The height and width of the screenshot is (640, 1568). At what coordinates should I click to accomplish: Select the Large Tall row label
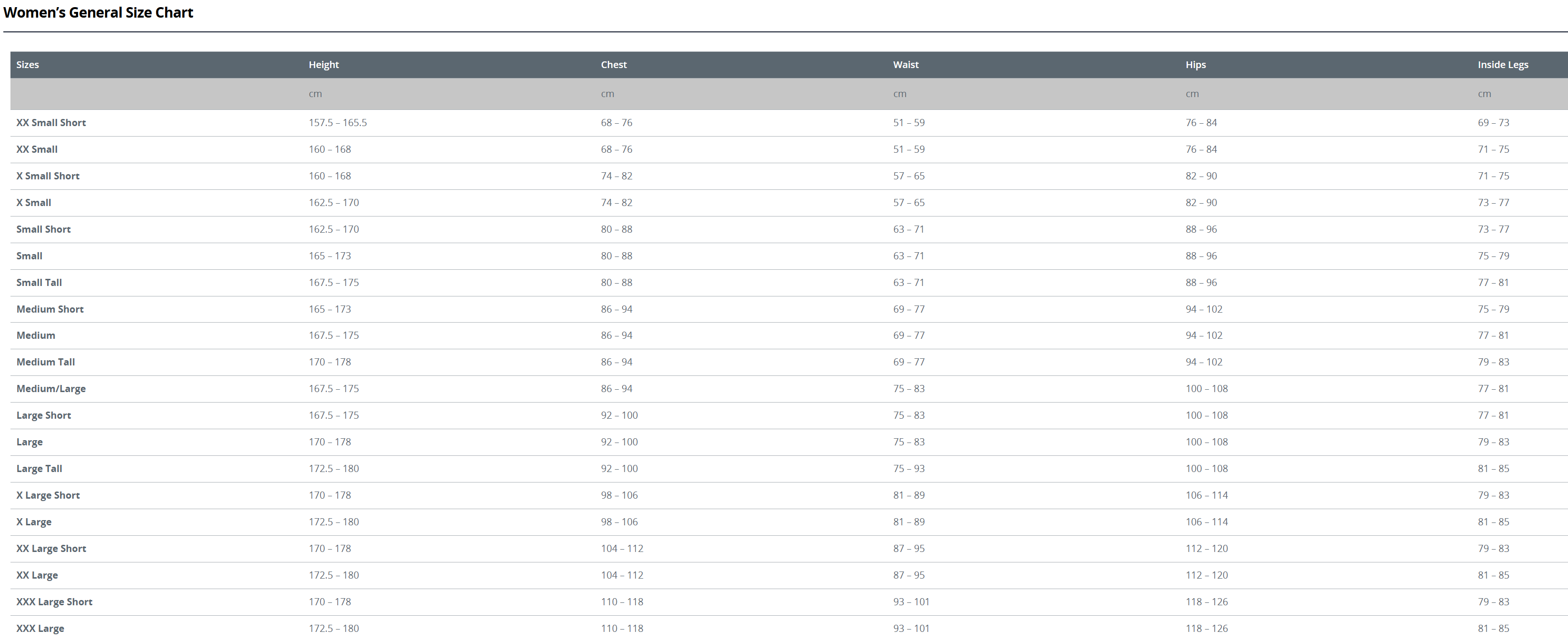click(x=39, y=468)
